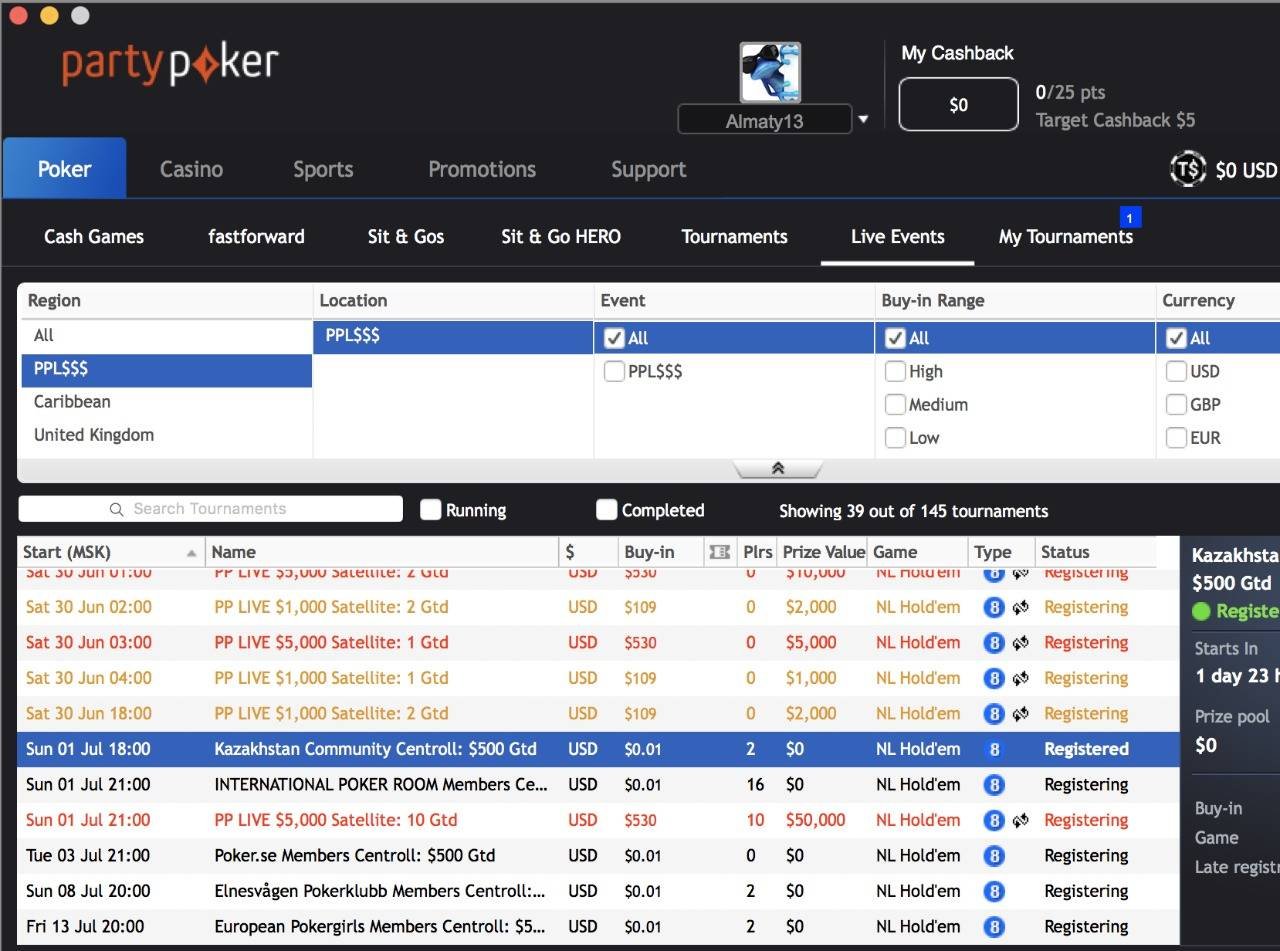Tick the Completed checkbox
Screen dimensions: 1280x951
coord(606,510)
